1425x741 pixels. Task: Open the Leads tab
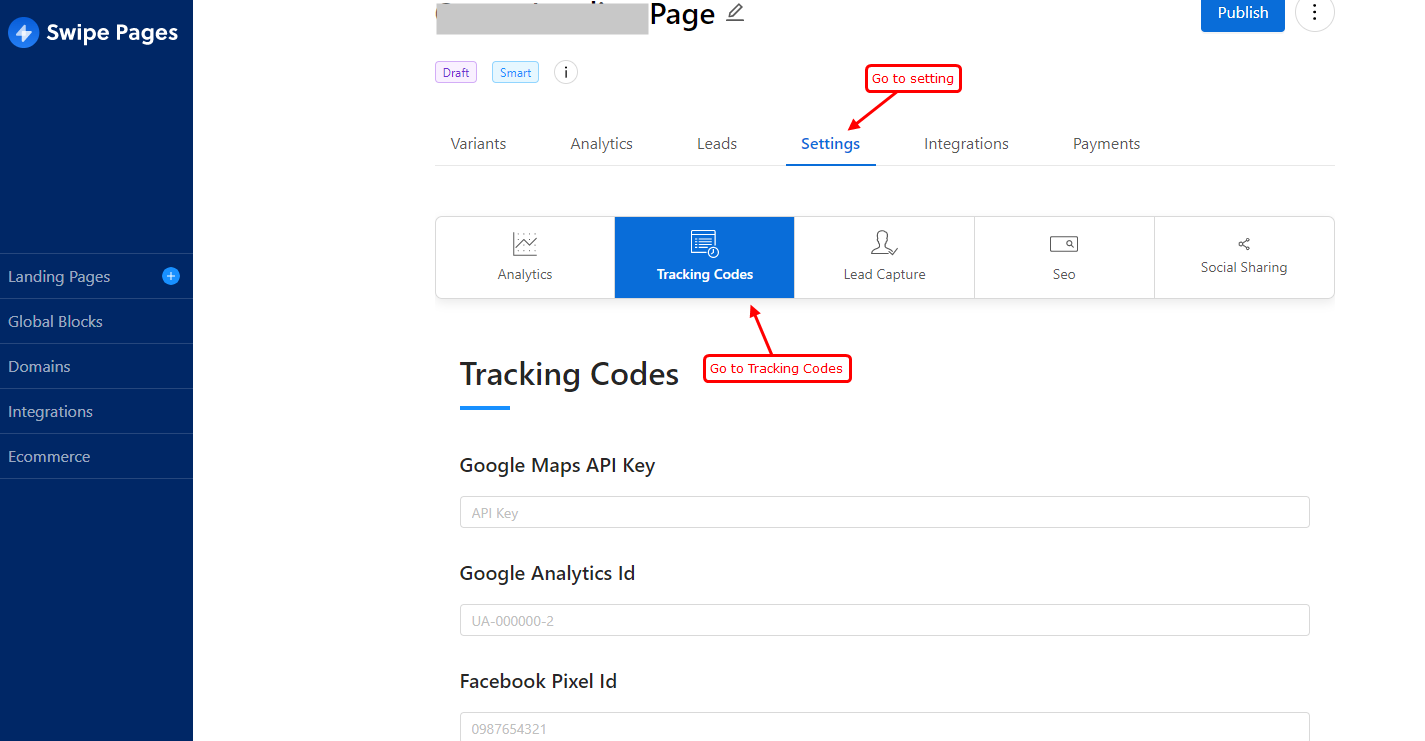[x=717, y=144]
